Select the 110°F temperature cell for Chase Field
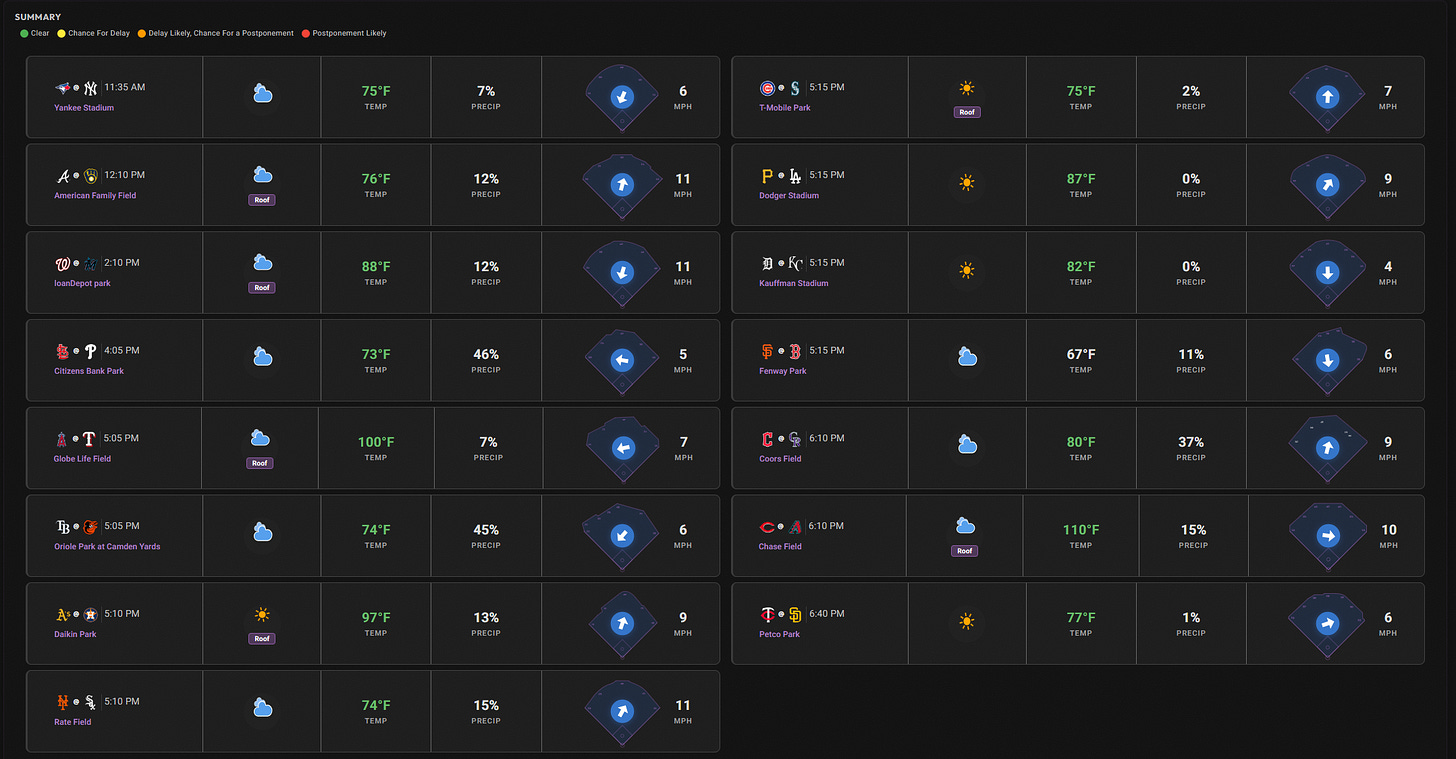 click(1081, 536)
